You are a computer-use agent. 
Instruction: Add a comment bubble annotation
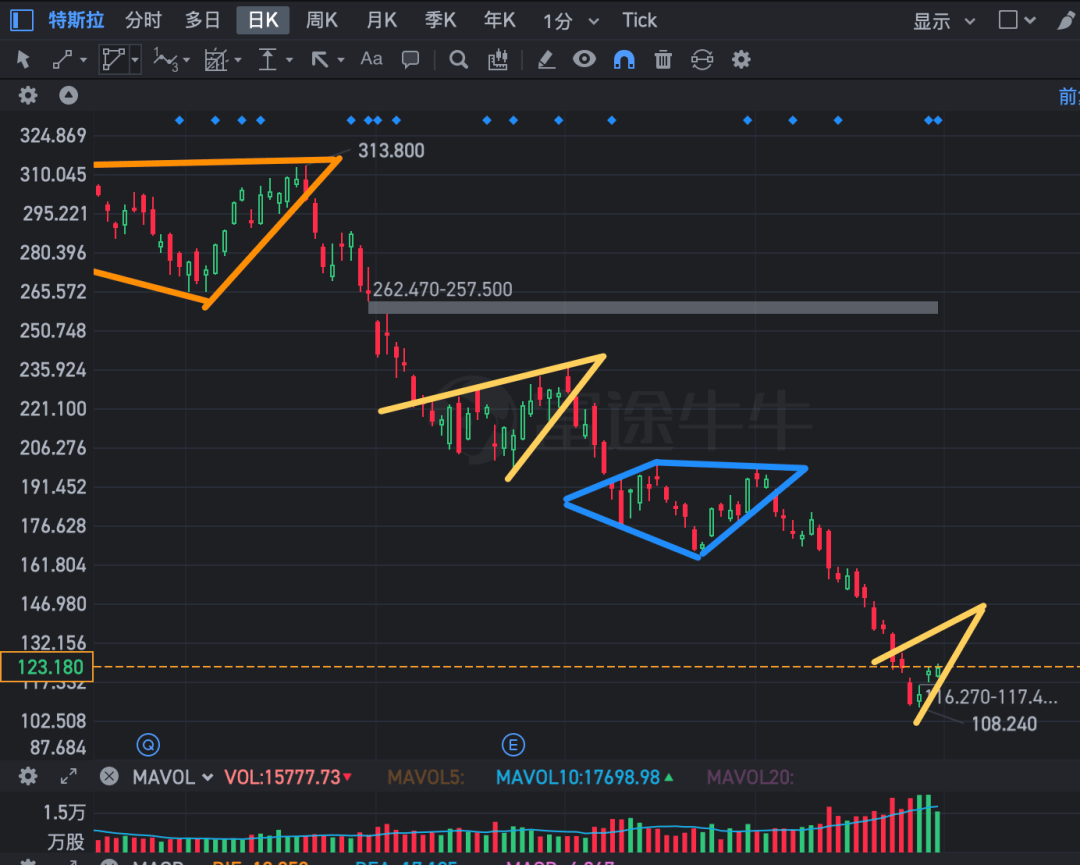click(x=411, y=60)
